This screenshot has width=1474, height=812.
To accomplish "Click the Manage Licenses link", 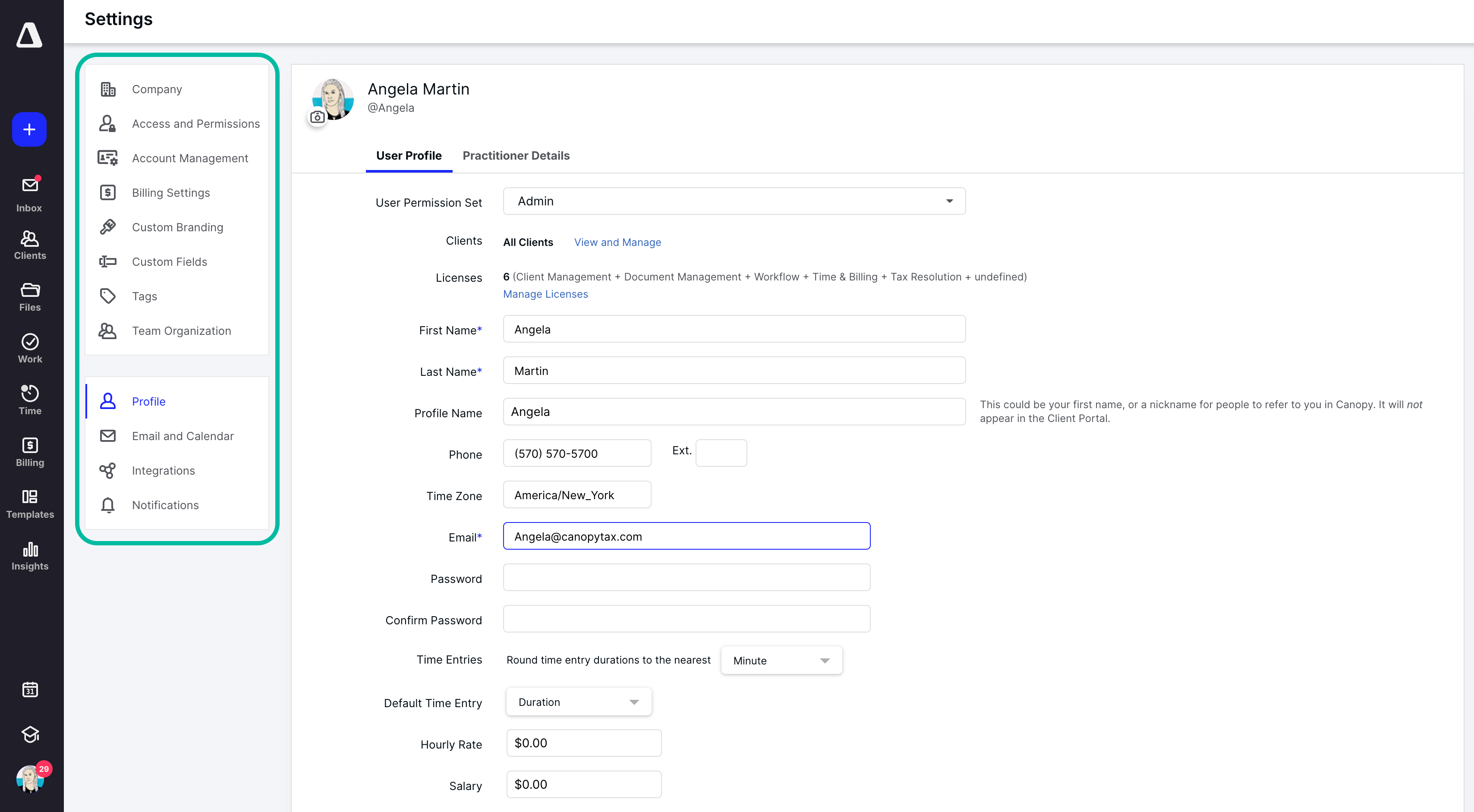I will pyautogui.click(x=545, y=293).
